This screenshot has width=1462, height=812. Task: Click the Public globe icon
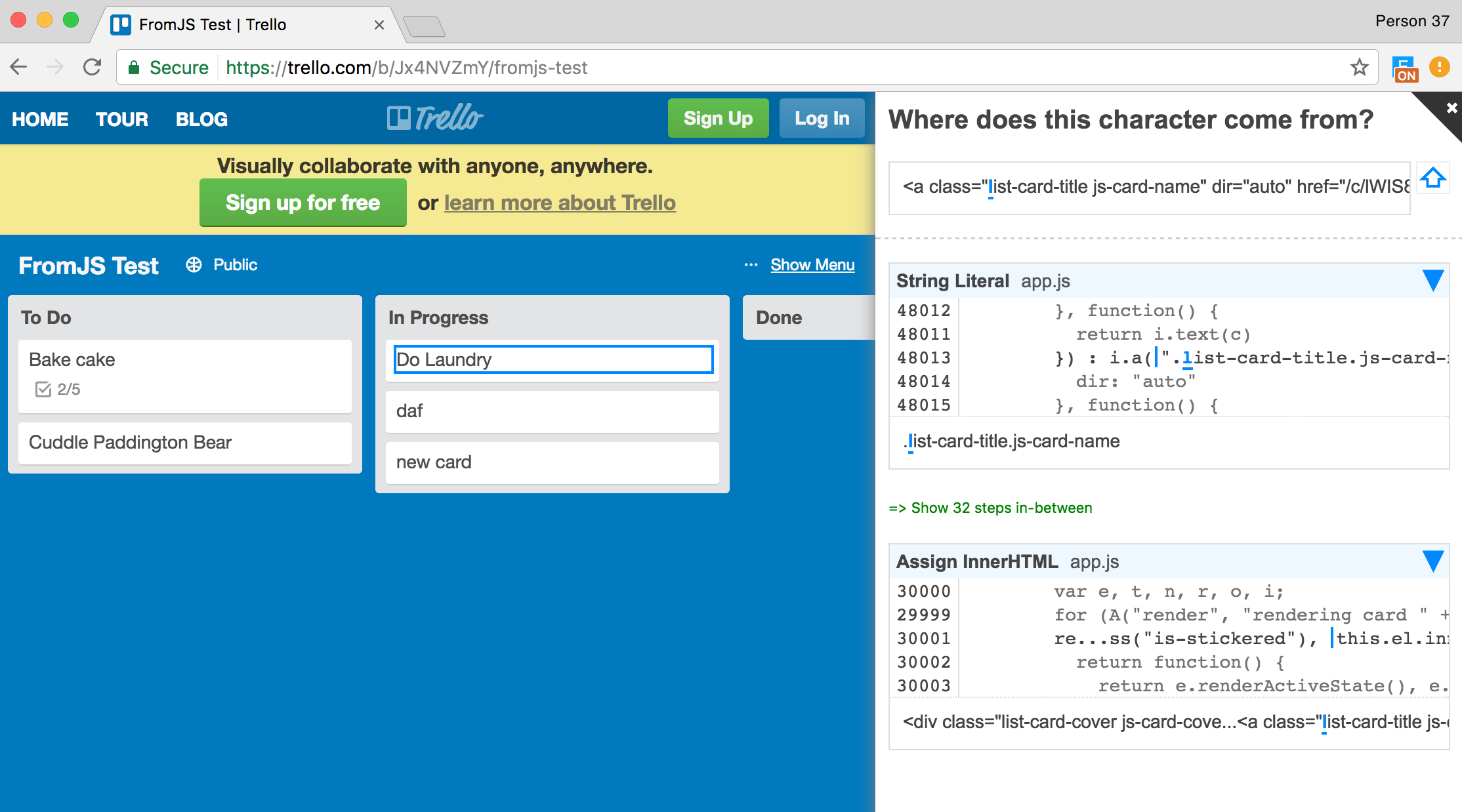[x=194, y=264]
